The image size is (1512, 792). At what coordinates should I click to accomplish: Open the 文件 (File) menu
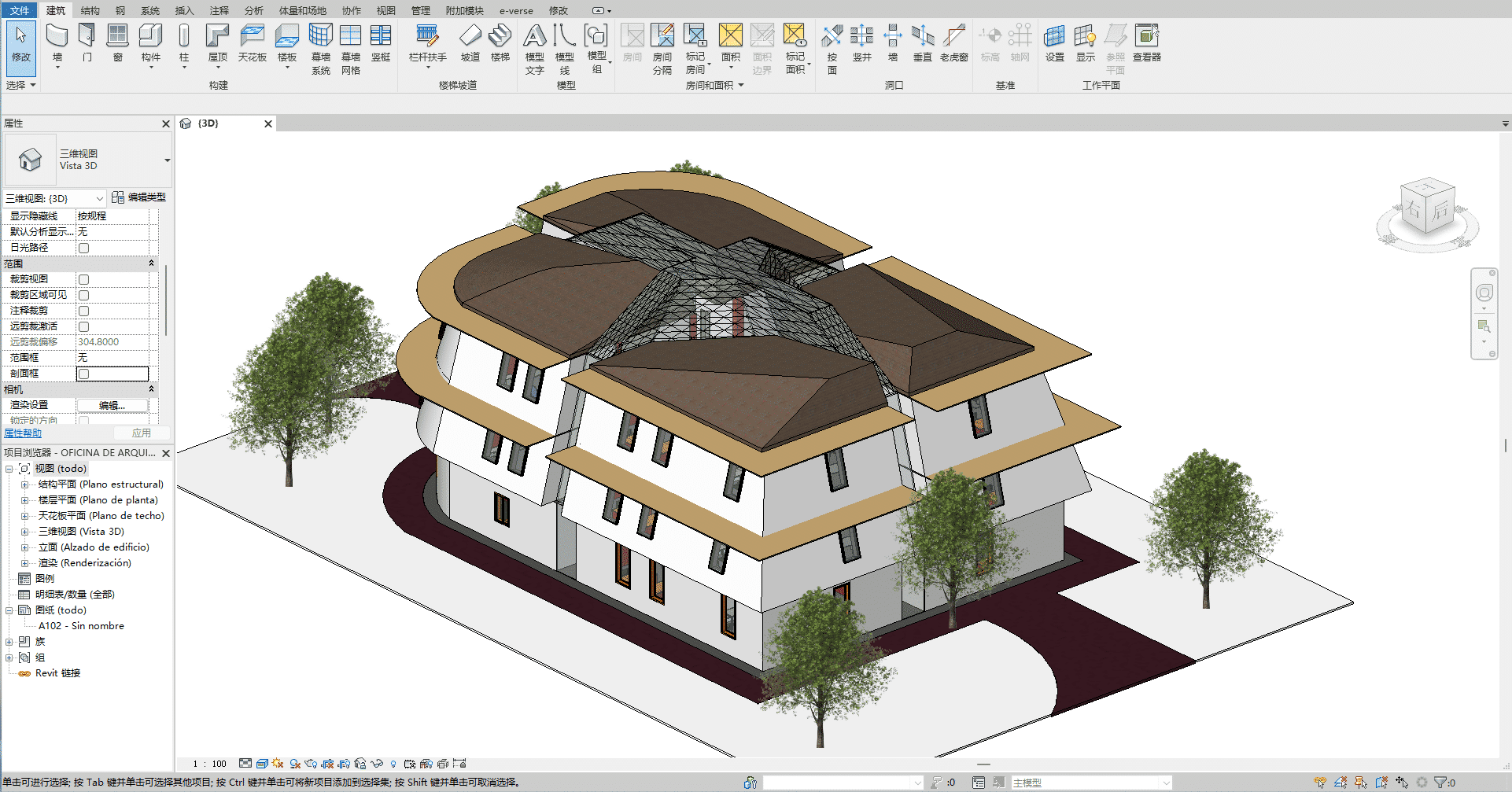(x=20, y=10)
